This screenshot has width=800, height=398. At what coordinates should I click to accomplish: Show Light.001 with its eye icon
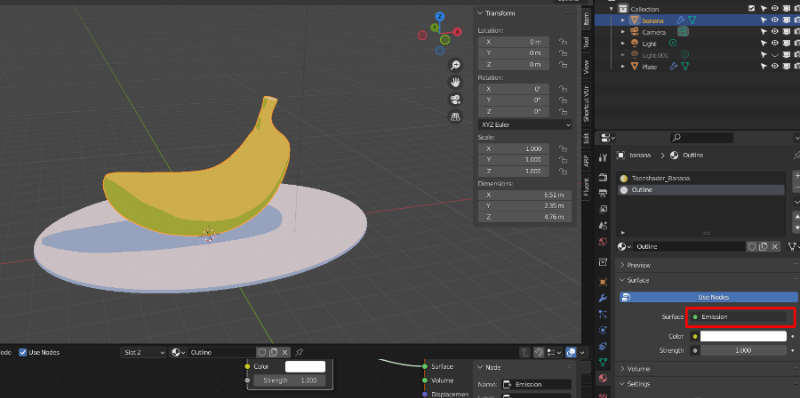tap(774, 55)
